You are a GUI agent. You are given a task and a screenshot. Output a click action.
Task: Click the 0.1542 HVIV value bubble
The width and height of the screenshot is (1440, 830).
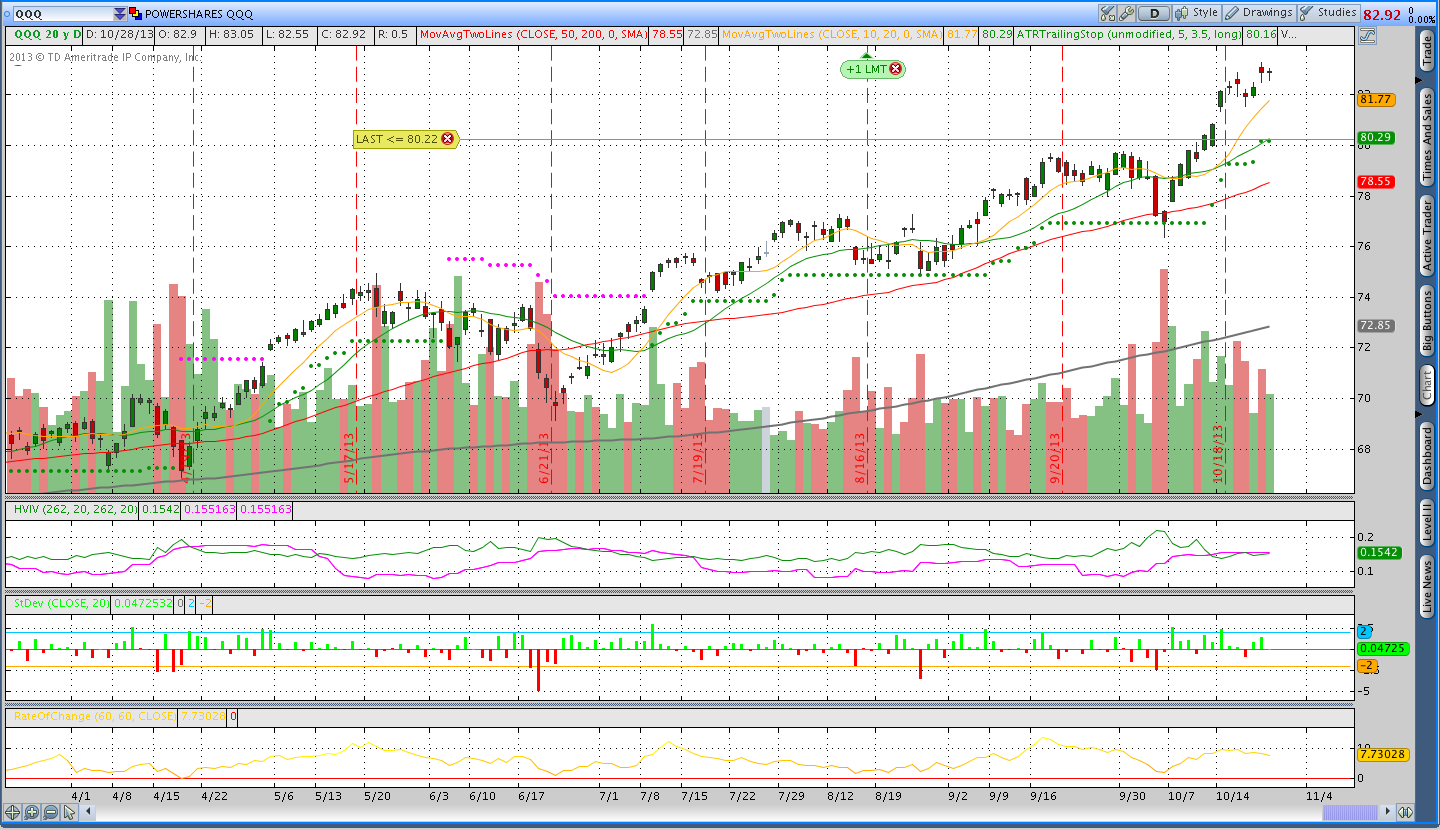[1379, 552]
